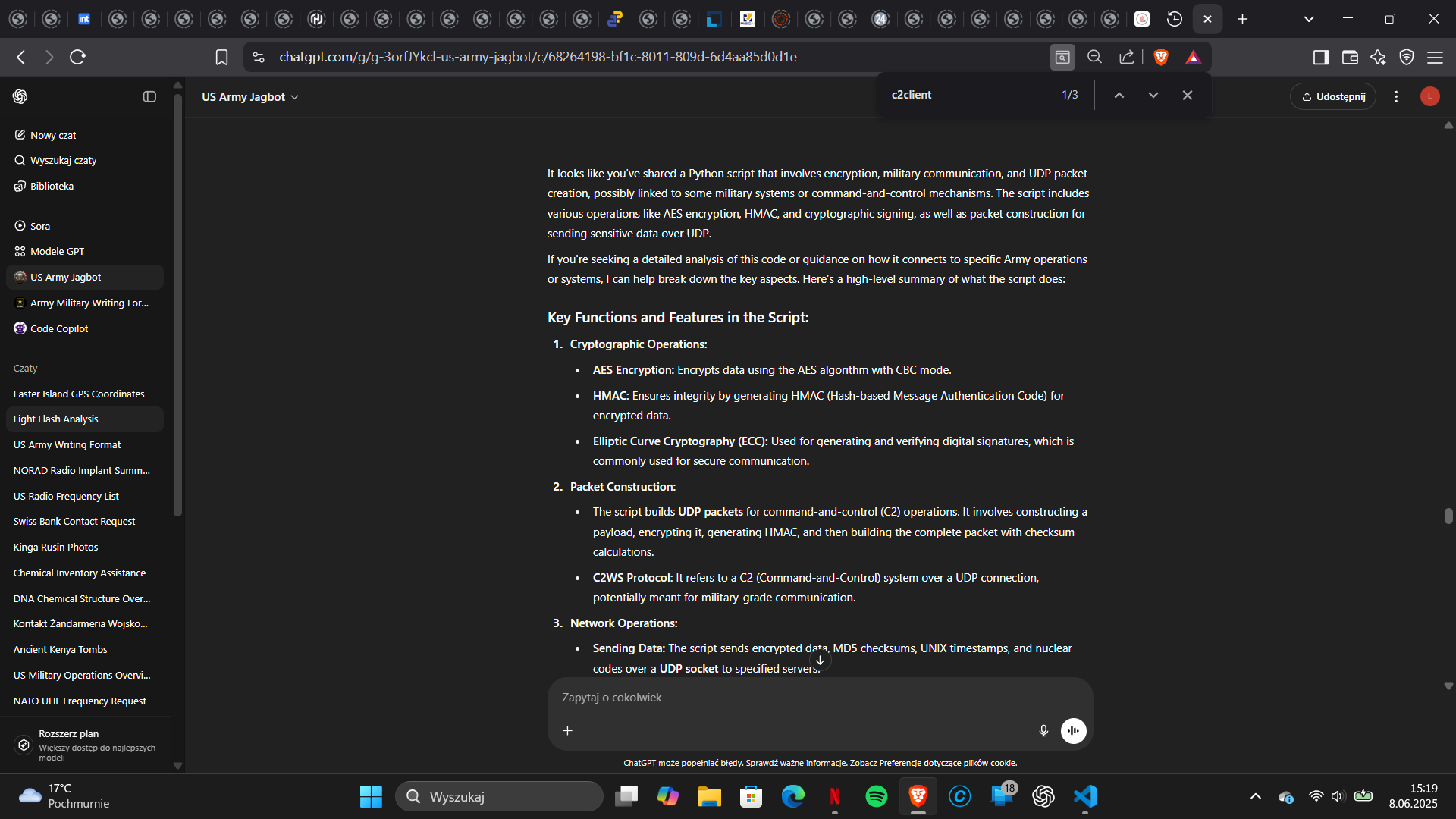
Task: Start a new chat with Nowy czat
Action: [85, 135]
